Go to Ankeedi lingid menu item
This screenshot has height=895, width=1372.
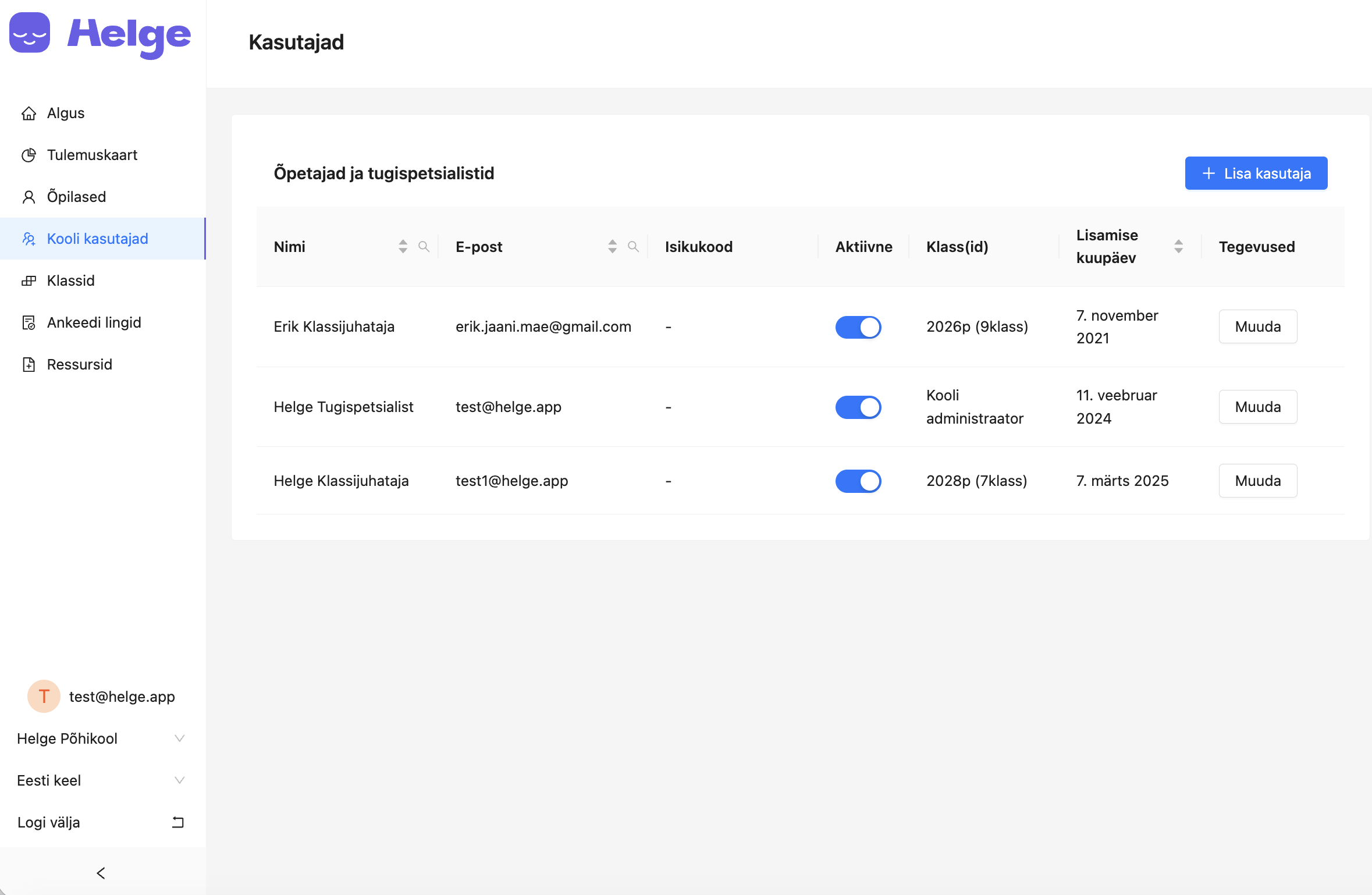[x=94, y=322]
